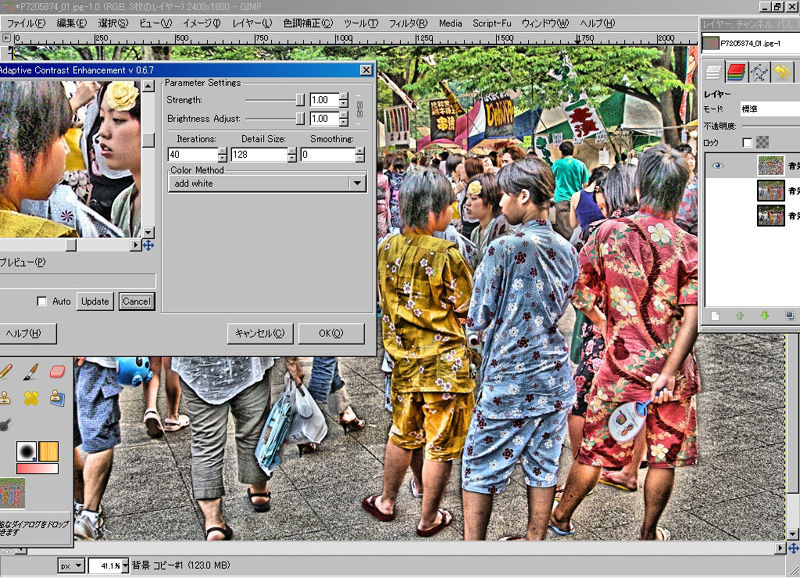This screenshot has width=800, height=578.
Task: Open the 選択(S) menu
Action: pos(113,23)
